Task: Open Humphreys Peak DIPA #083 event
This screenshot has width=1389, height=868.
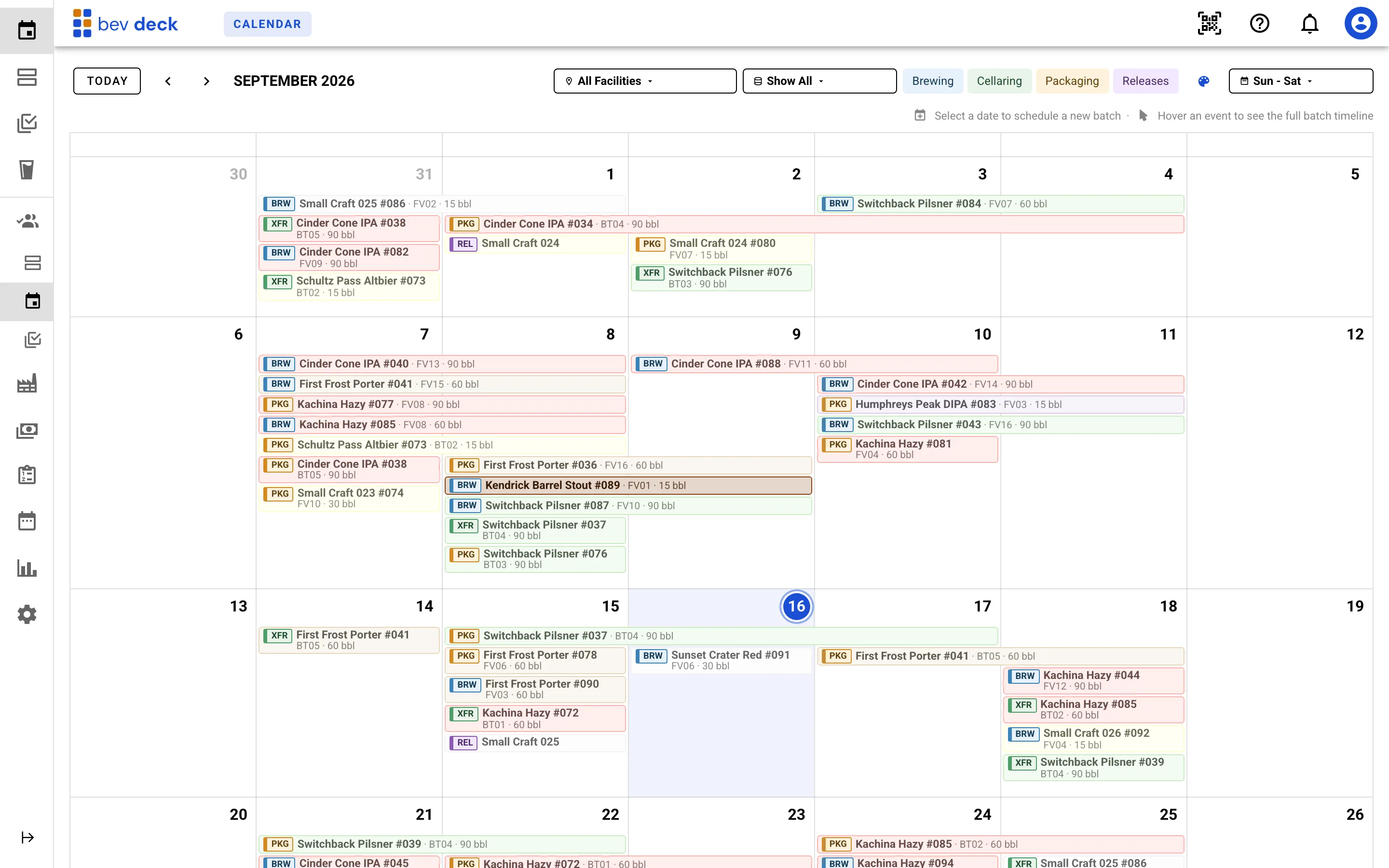Action: click(x=1000, y=405)
